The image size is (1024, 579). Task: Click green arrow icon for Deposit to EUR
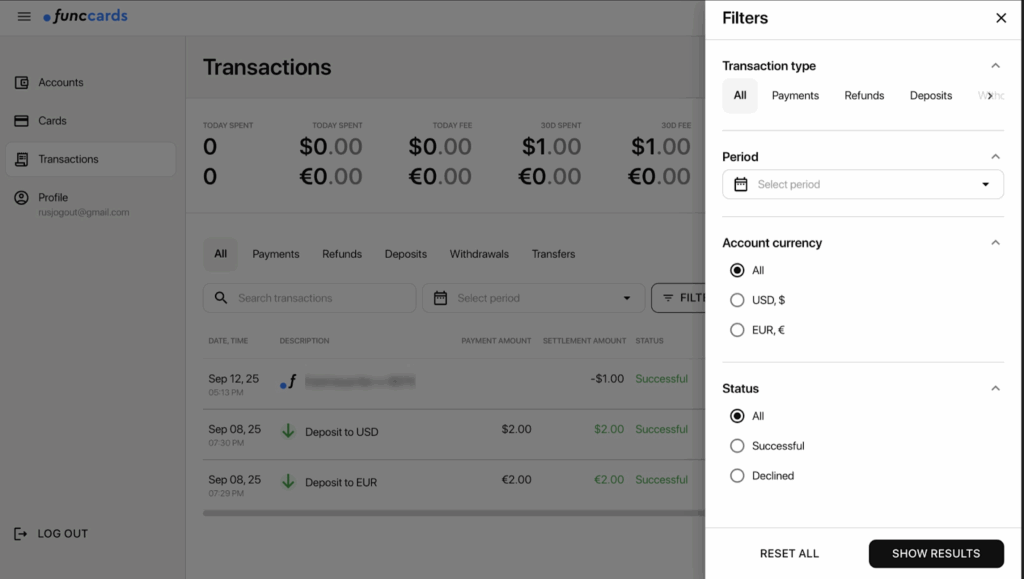point(288,482)
